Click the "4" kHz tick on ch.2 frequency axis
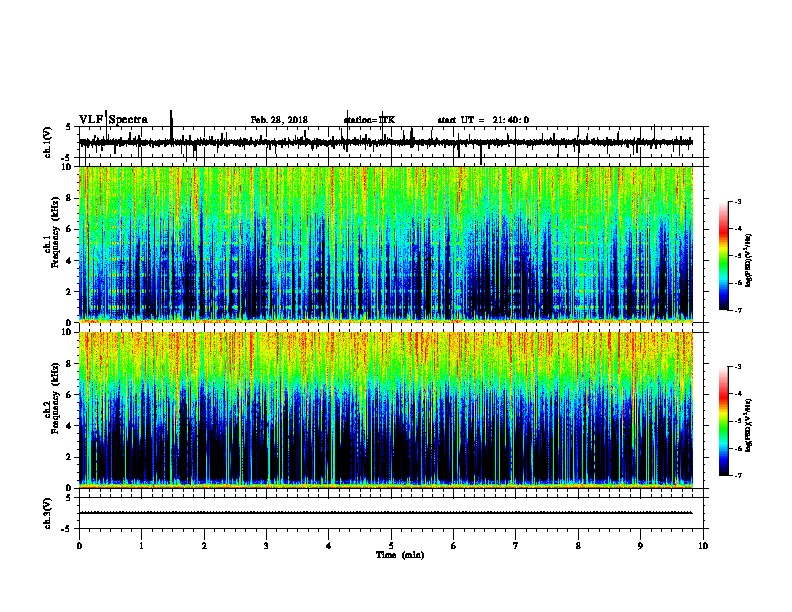Screen dimensions: 792x612 point(70,426)
